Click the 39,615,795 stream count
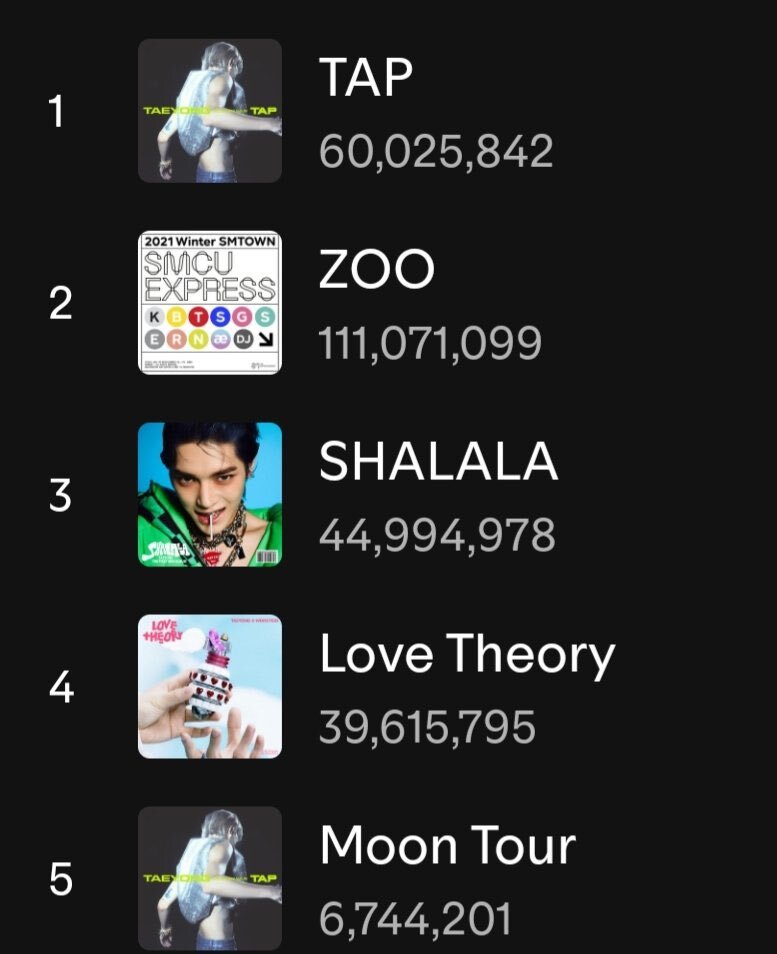The height and width of the screenshot is (954, 777). 427,727
